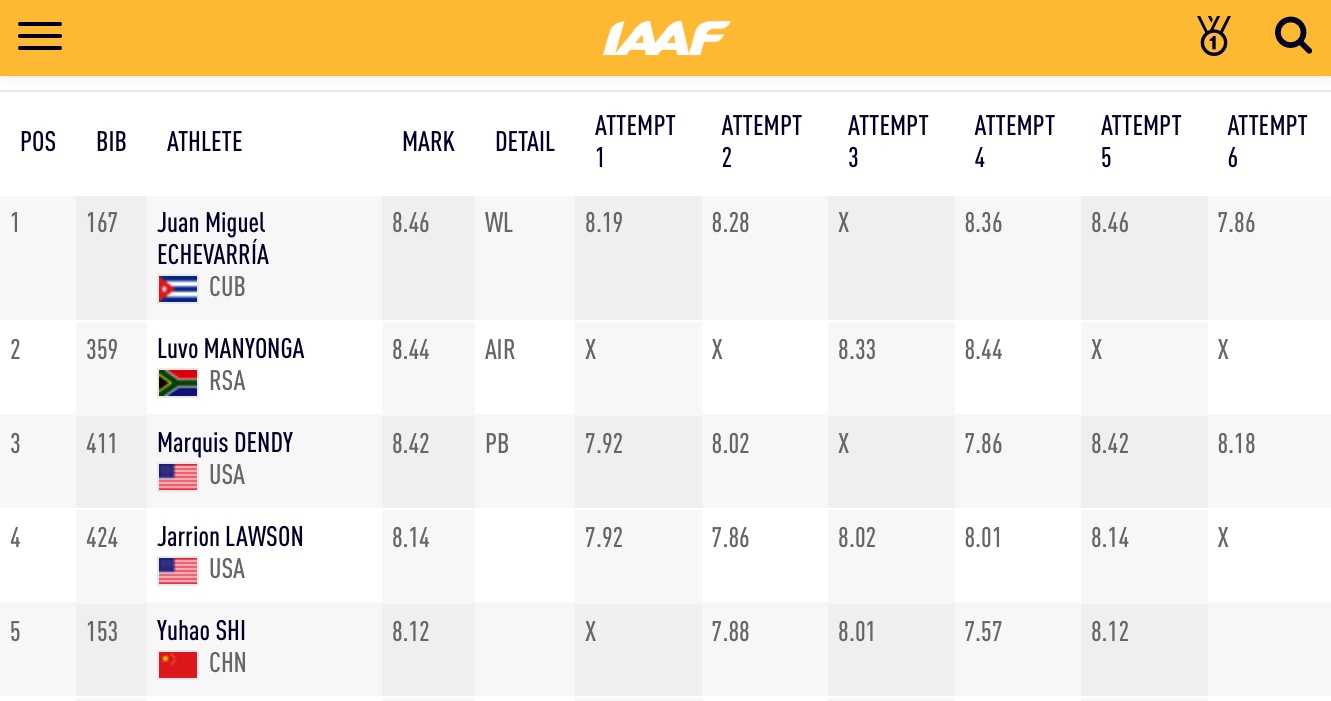Open Marquis DENDY's athlete page
The image size is (1331, 701).
(225, 443)
